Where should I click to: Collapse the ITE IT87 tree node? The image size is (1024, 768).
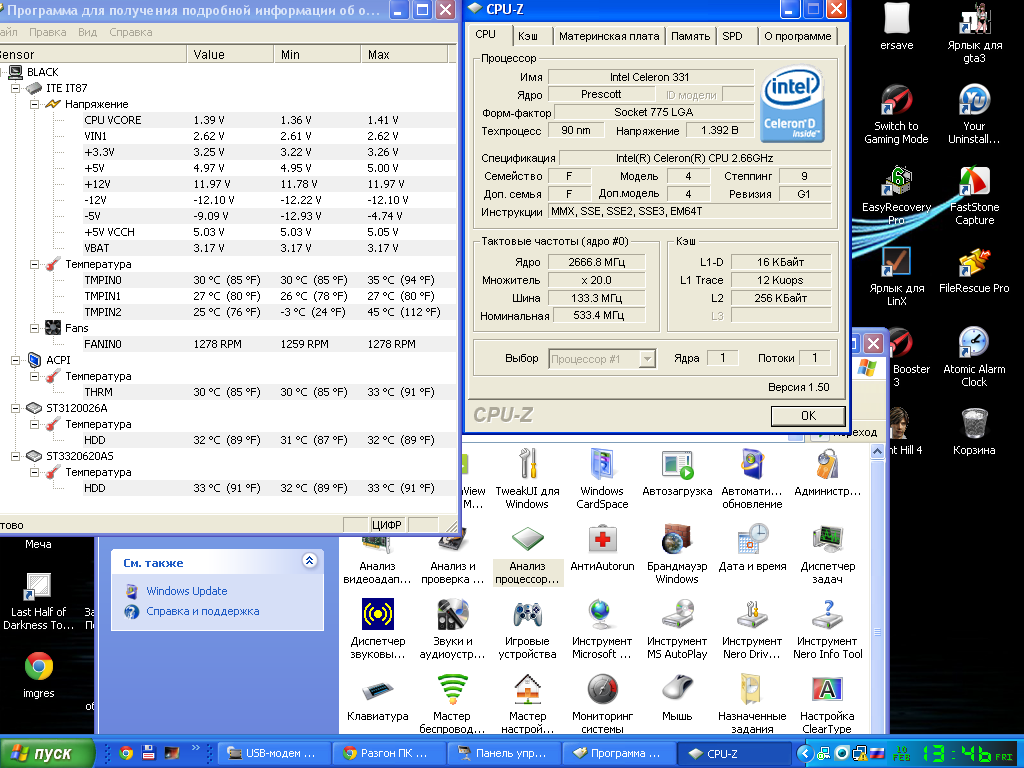(x=17, y=88)
